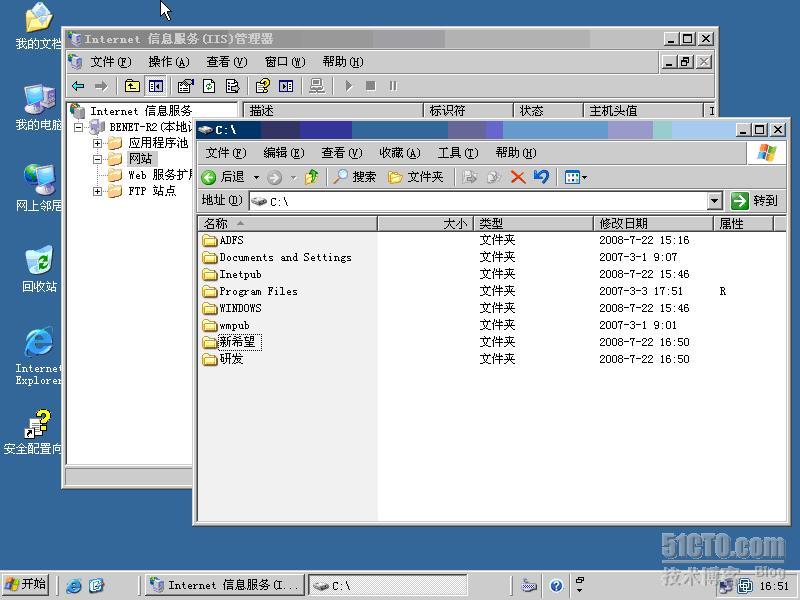Click the Explorer Up folder icon
Viewport: 800px width, 600px height.
(x=311, y=177)
